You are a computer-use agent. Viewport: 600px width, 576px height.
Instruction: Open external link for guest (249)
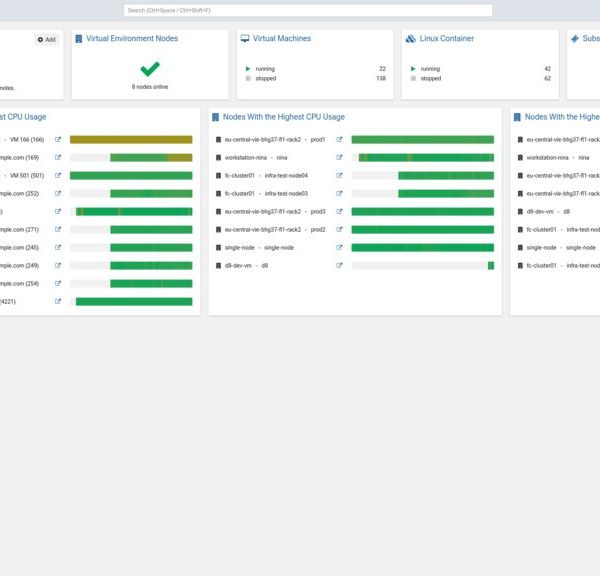pyautogui.click(x=58, y=265)
